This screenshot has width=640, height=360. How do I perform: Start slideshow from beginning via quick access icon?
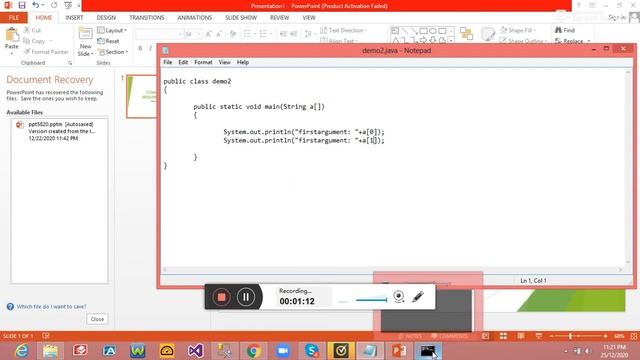pos(68,5)
